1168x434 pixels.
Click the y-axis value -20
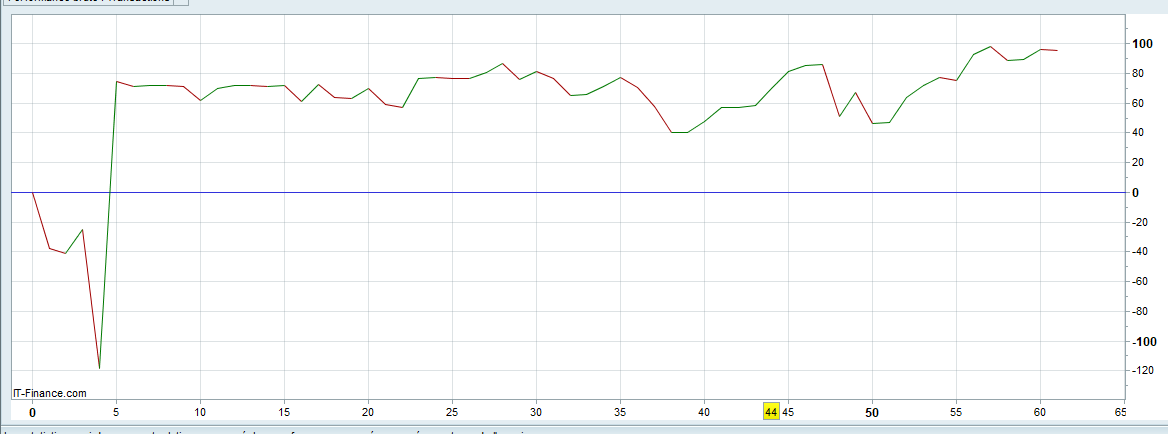click(1140, 223)
